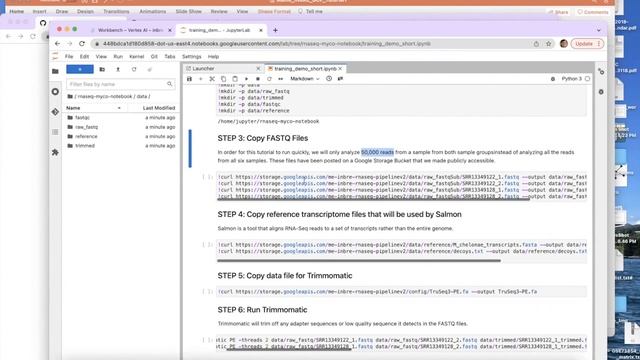Switch kernel by clicking Python 3
The width and height of the screenshot is (640, 360).
pyautogui.click(x=571, y=79)
